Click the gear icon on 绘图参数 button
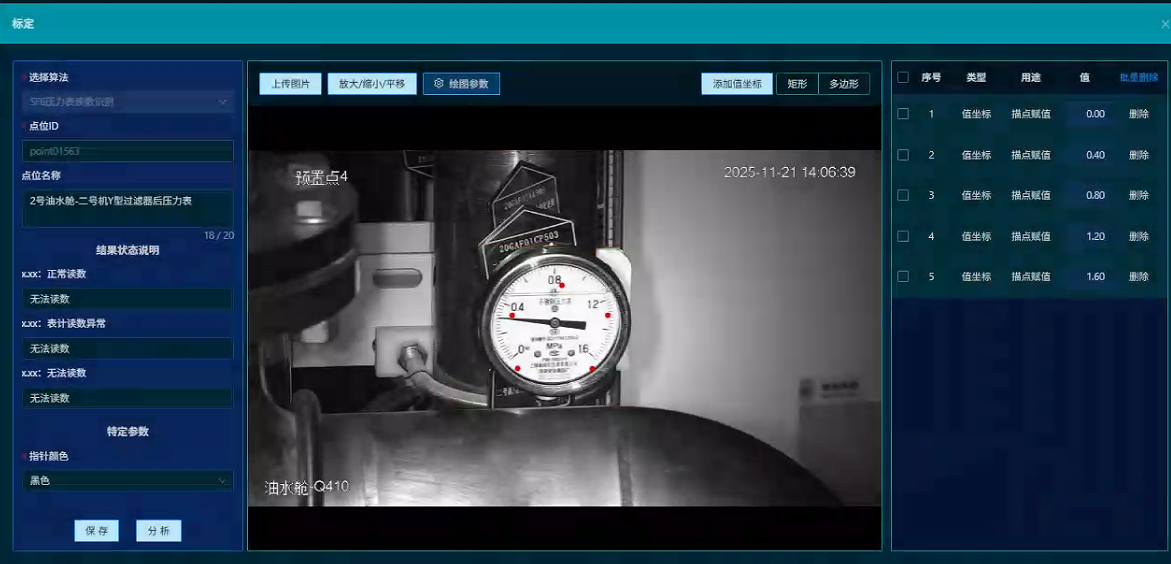The width and height of the screenshot is (1171, 564). point(438,84)
